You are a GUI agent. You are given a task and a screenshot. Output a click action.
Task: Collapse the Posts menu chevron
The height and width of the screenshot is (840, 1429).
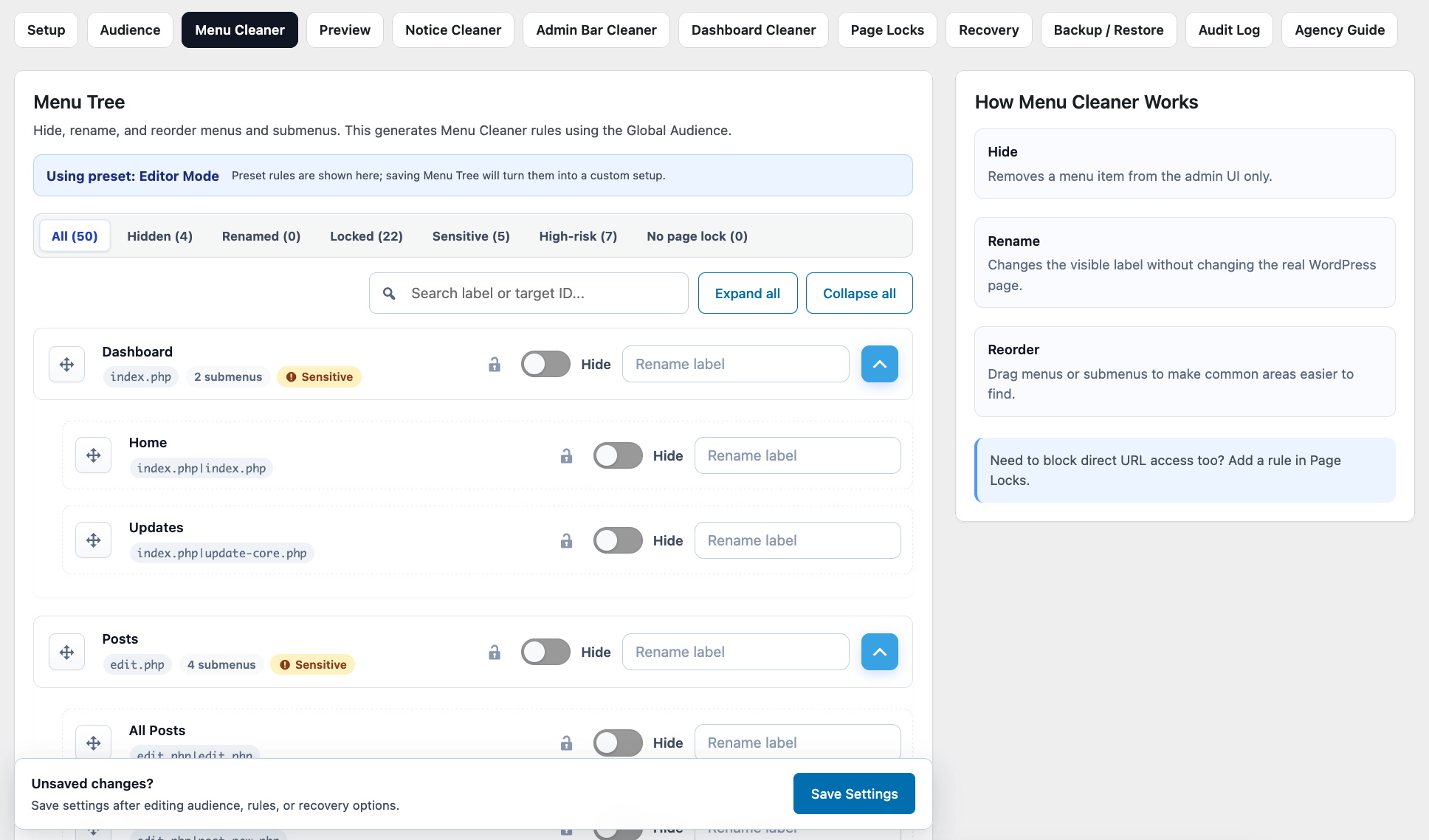(880, 652)
